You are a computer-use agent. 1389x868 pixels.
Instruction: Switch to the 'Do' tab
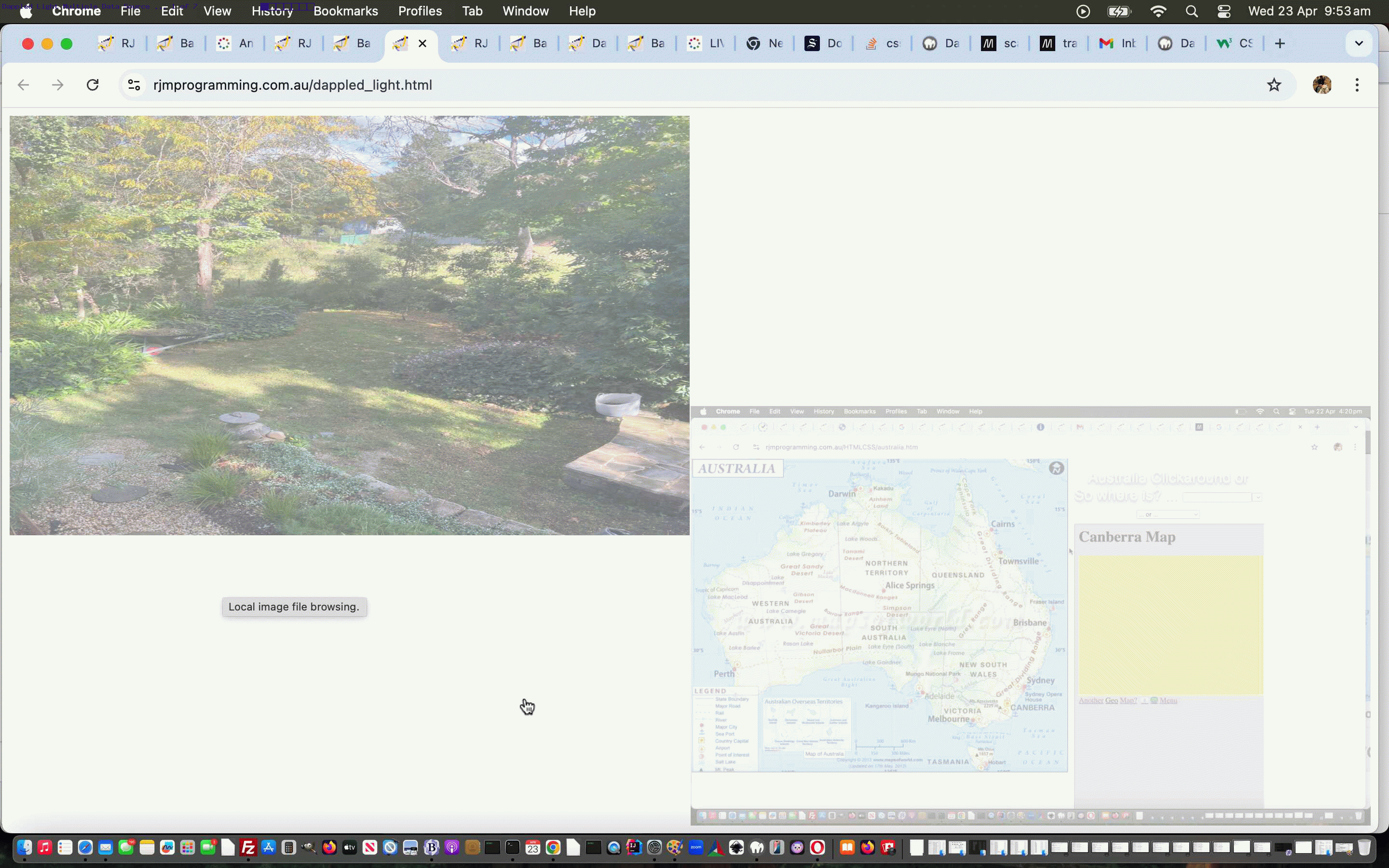[824, 43]
